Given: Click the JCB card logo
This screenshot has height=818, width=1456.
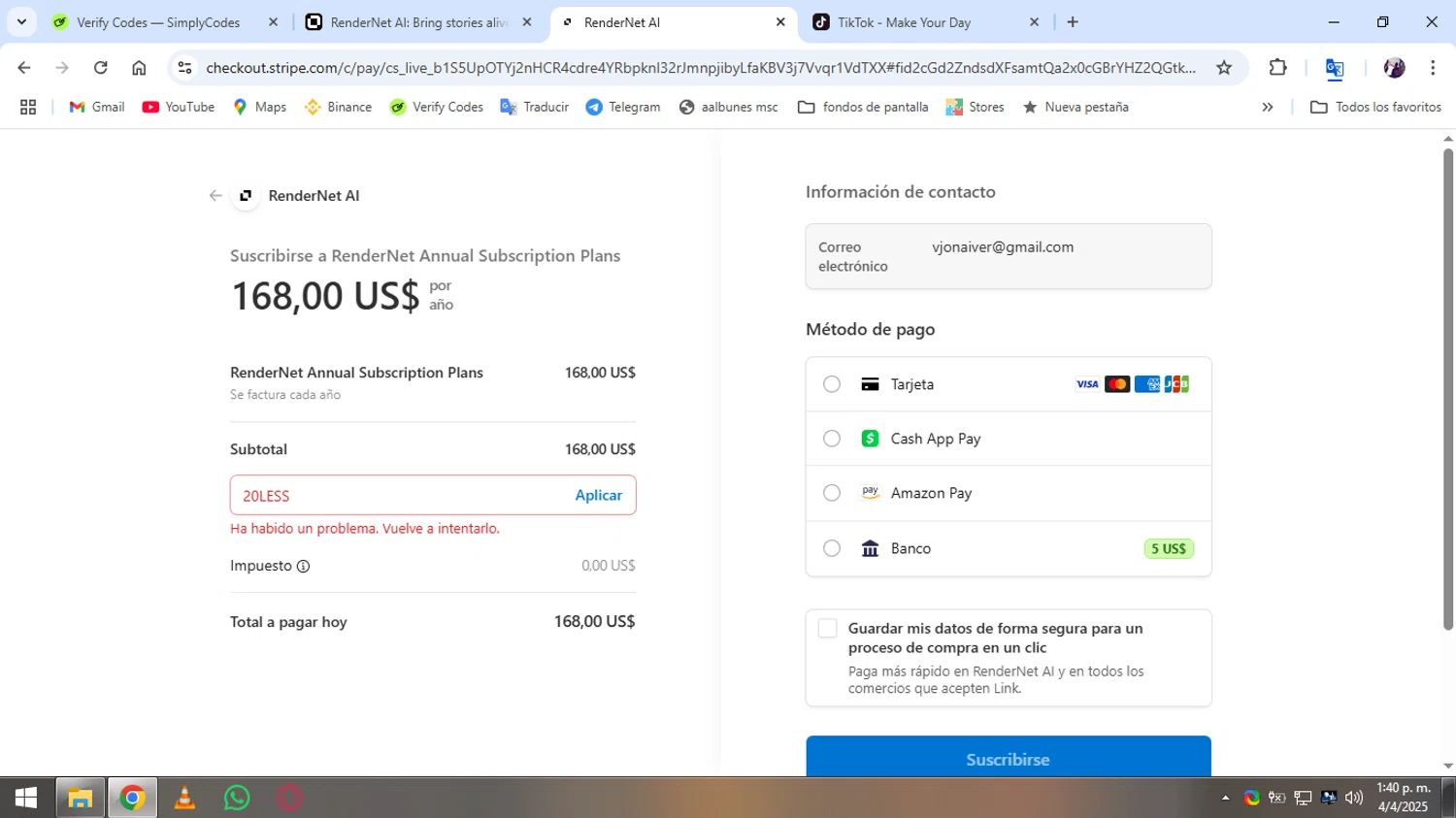Looking at the screenshot, I should (x=1176, y=384).
